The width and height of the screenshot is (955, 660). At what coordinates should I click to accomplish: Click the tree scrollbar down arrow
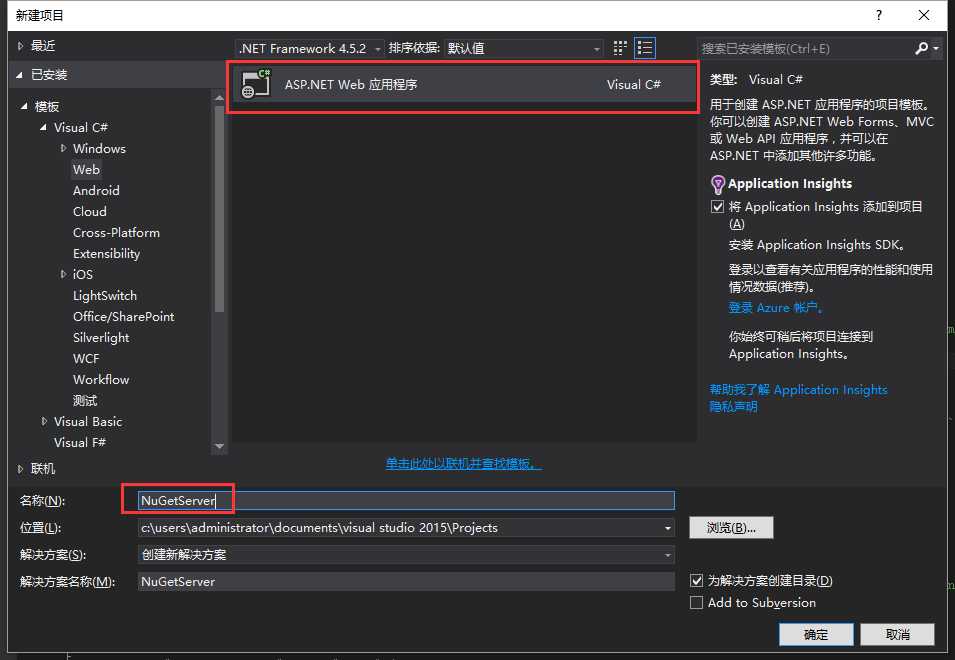(x=219, y=446)
